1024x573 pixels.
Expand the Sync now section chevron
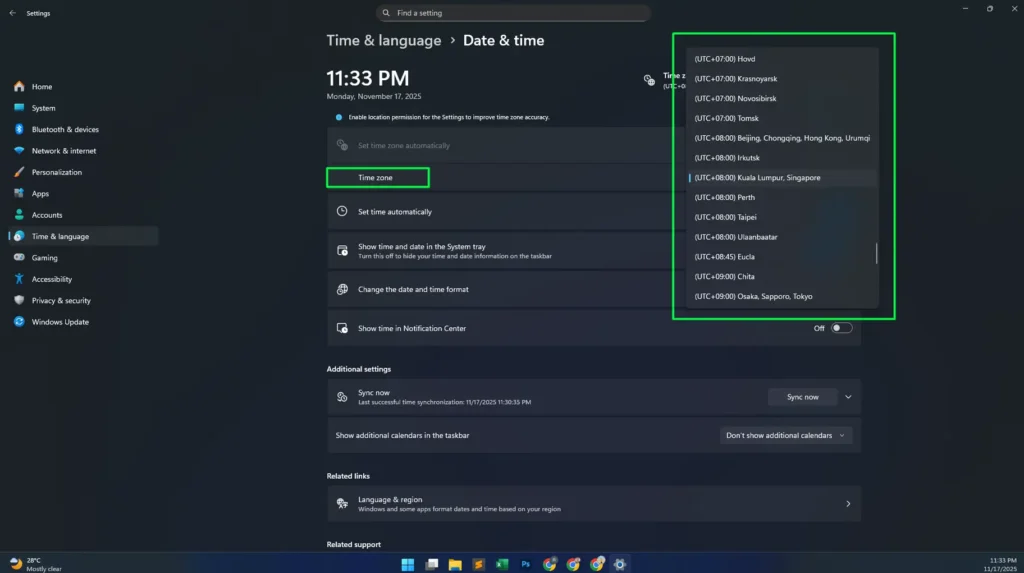[x=848, y=397]
